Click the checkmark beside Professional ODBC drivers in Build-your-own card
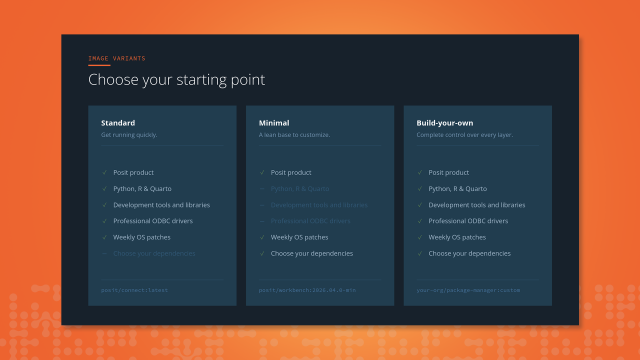Image resolution: width=640 pixels, height=360 pixels. (420, 221)
